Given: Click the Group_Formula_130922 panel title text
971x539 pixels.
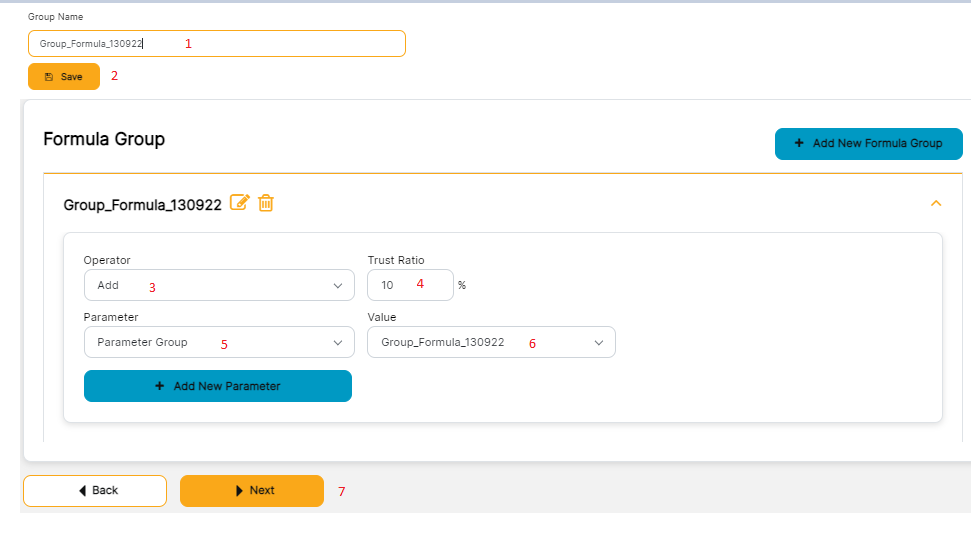Looking at the screenshot, I should 142,205.
